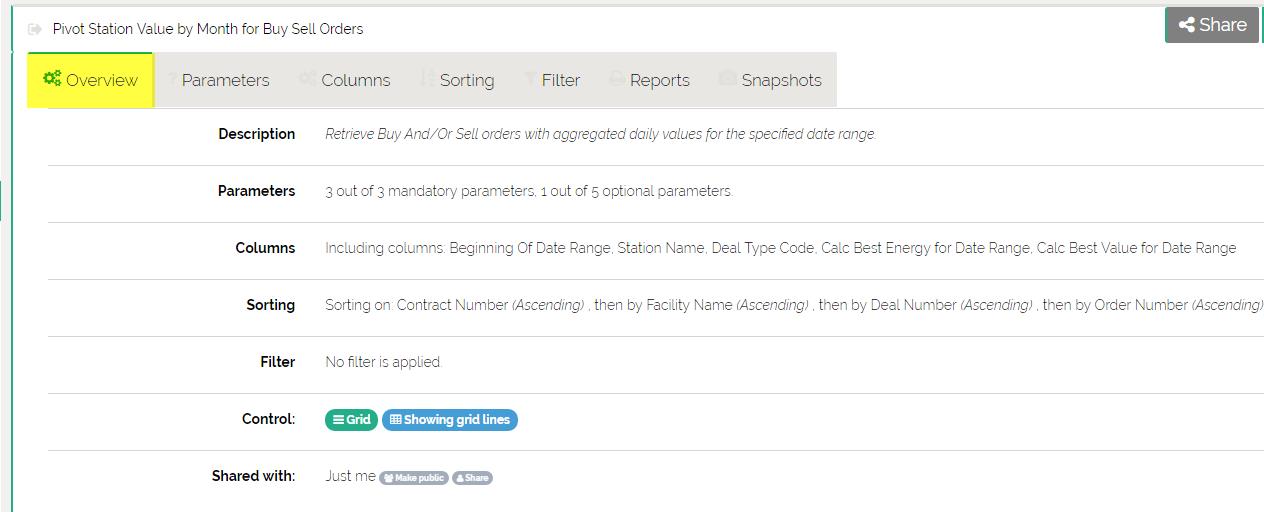
Task: Click the report title Pivot Station Value by Month
Action: coord(208,29)
